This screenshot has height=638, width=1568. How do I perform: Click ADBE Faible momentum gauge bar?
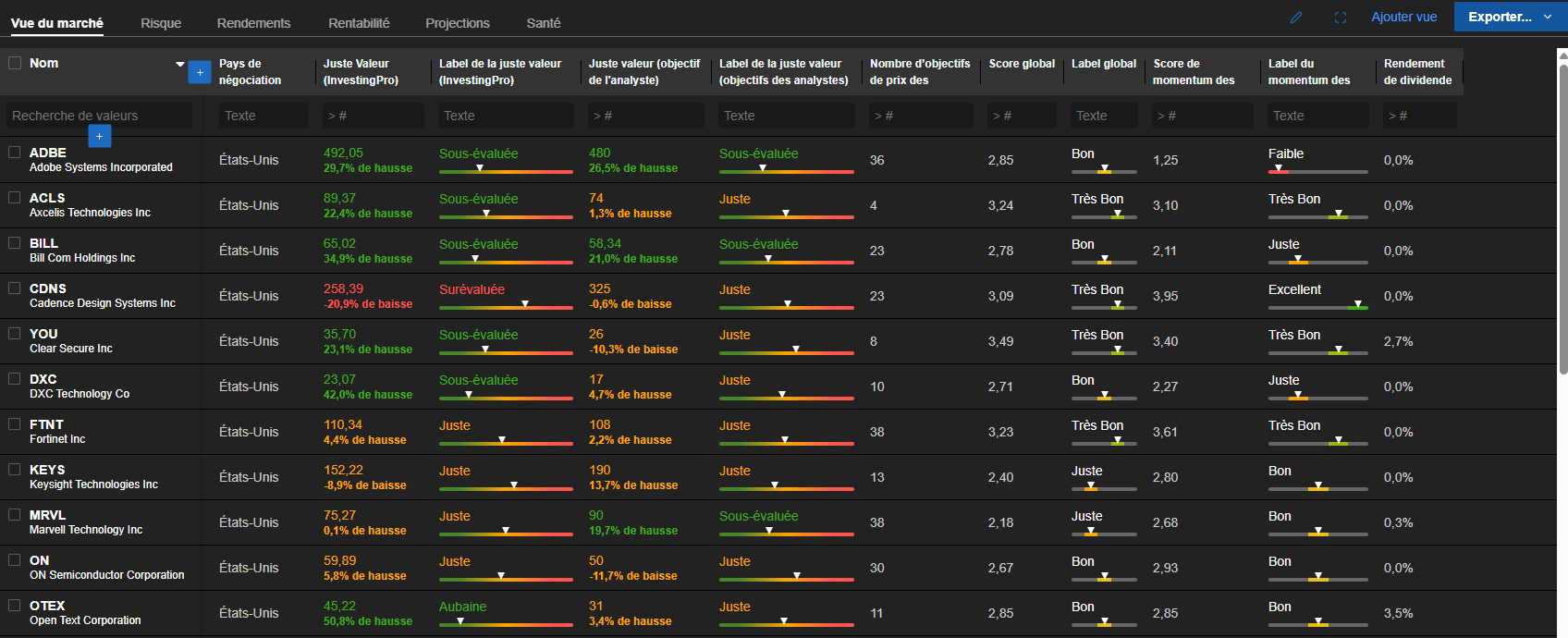[1317, 171]
